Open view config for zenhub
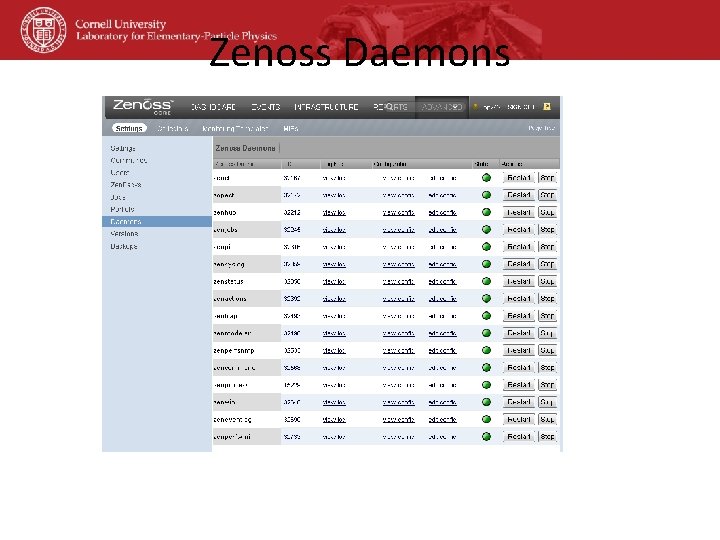 (x=399, y=213)
